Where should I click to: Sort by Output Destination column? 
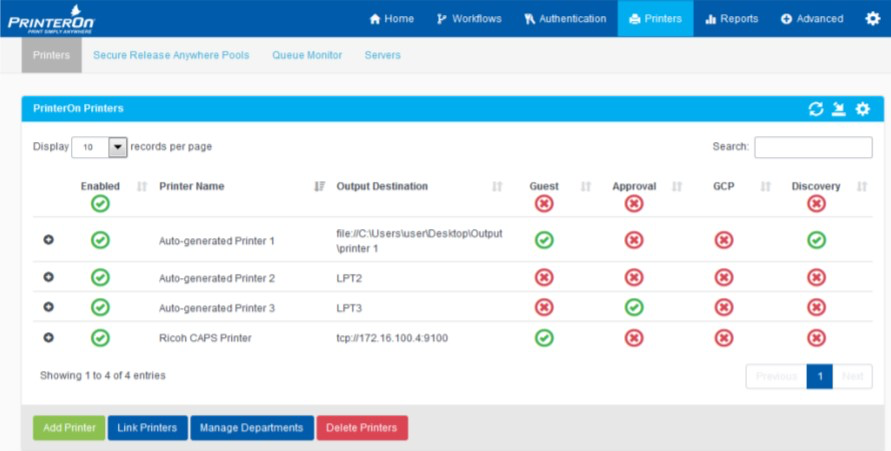coord(497,186)
